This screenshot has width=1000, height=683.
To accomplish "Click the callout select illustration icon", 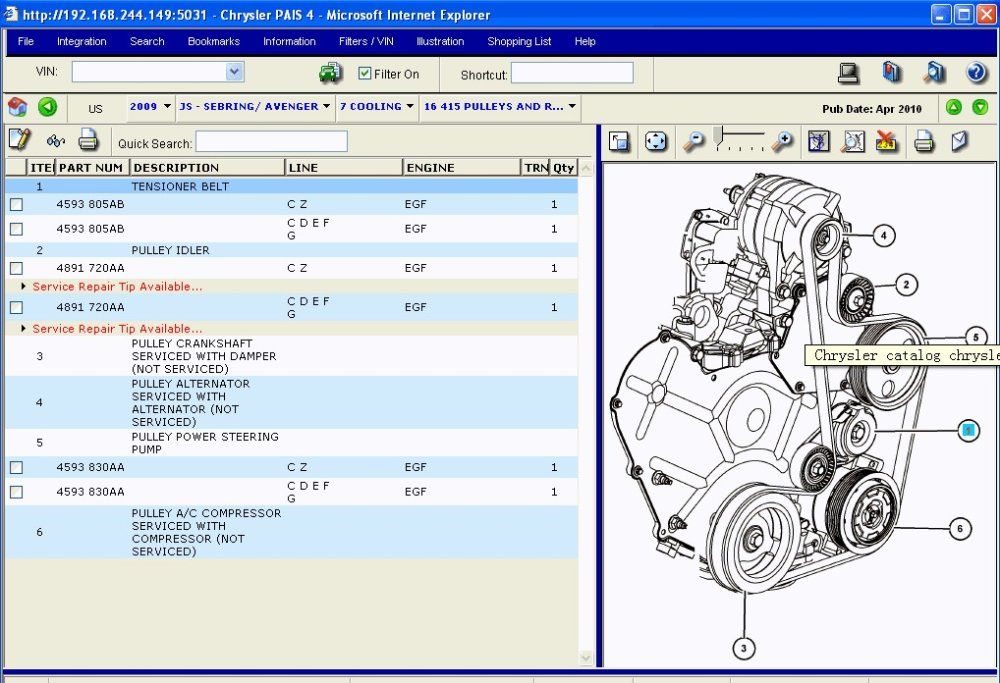I will (x=819, y=141).
